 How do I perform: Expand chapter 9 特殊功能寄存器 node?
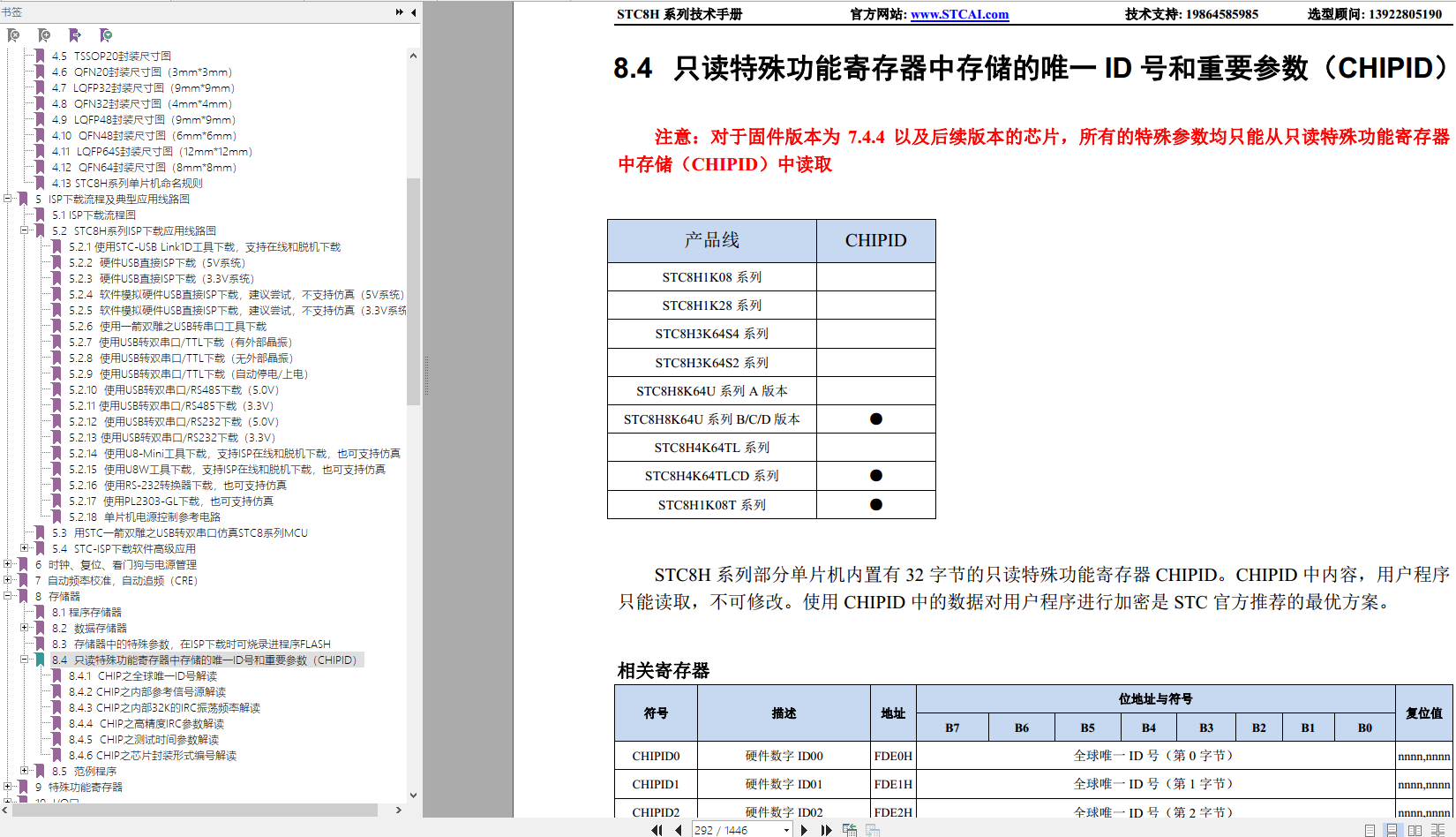(x=8, y=787)
